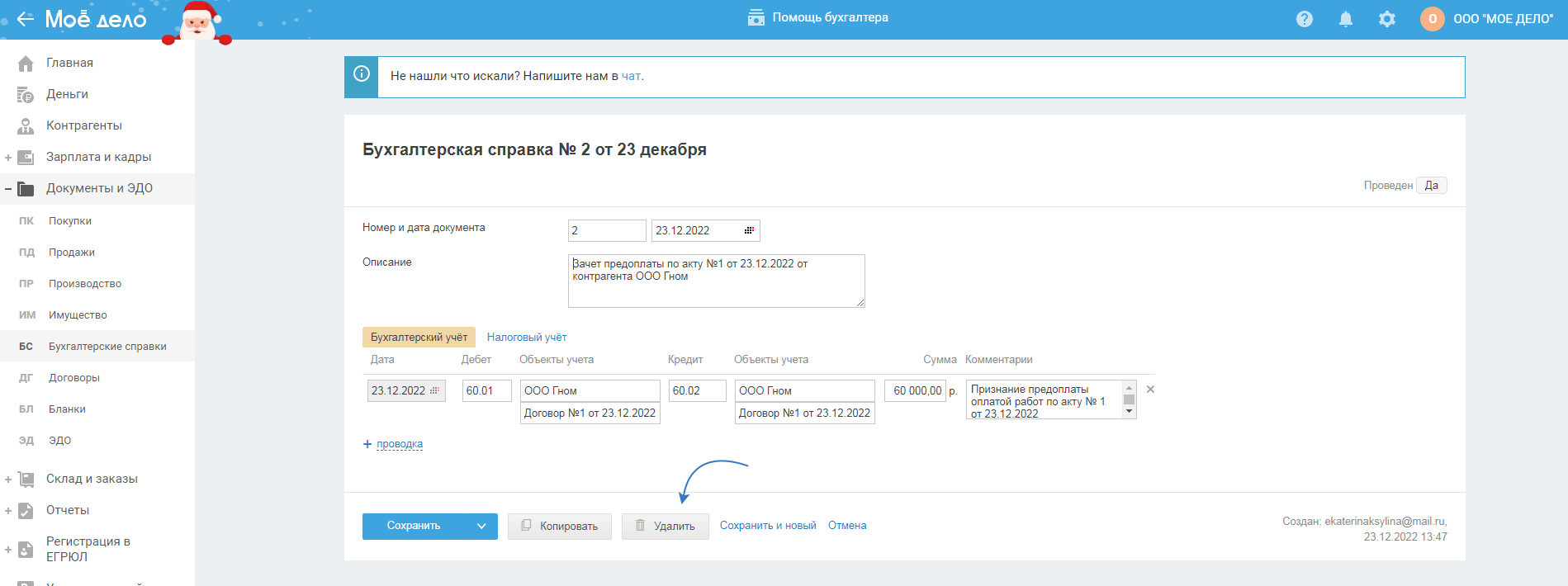The width and height of the screenshot is (1568, 586).
Task: Click the back arrow next to Моё дело logo
Action: (x=25, y=18)
